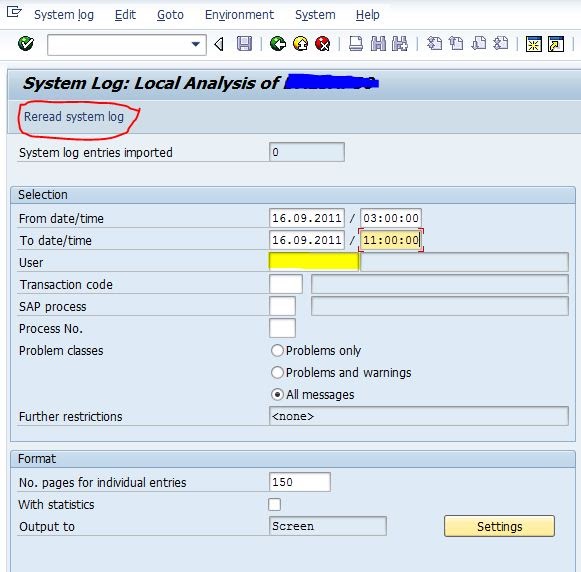This screenshot has height=572, width=581.
Task: Click the red Cancel icon
Action: click(x=323, y=44)
